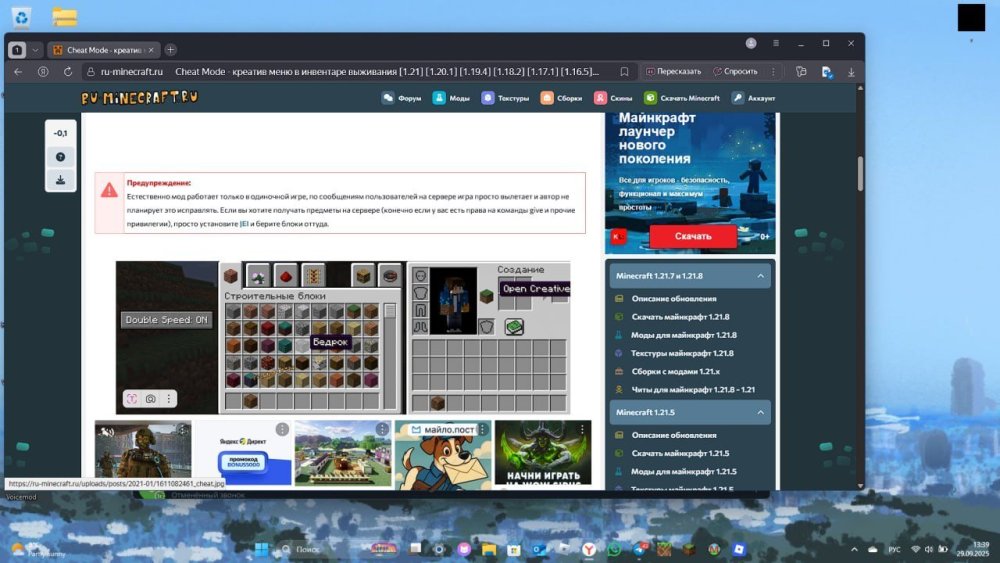Reload the page with the refresh icon
1000x563 pixels.
point(68,72)
